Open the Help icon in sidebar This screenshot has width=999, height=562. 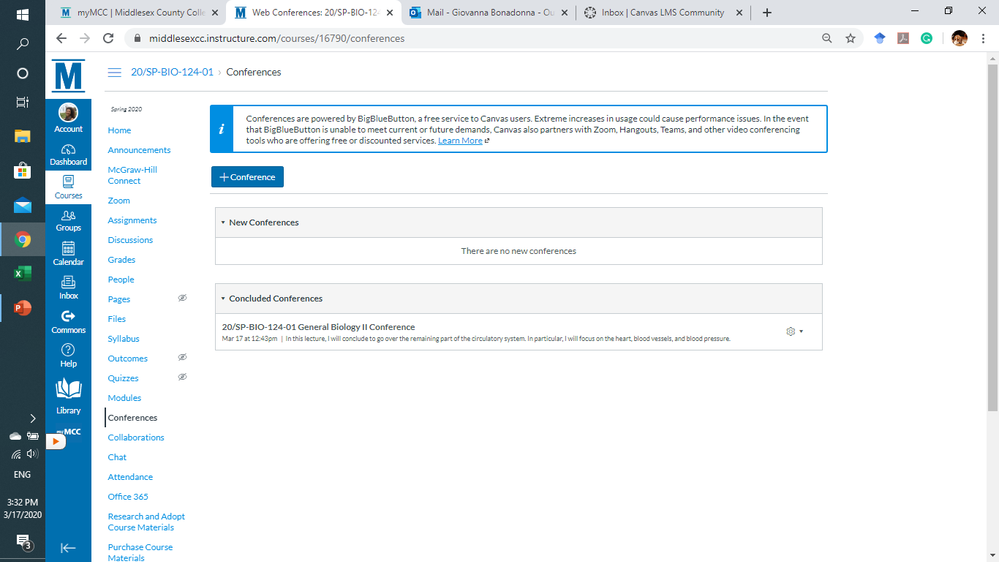click(x=68, y=354)
